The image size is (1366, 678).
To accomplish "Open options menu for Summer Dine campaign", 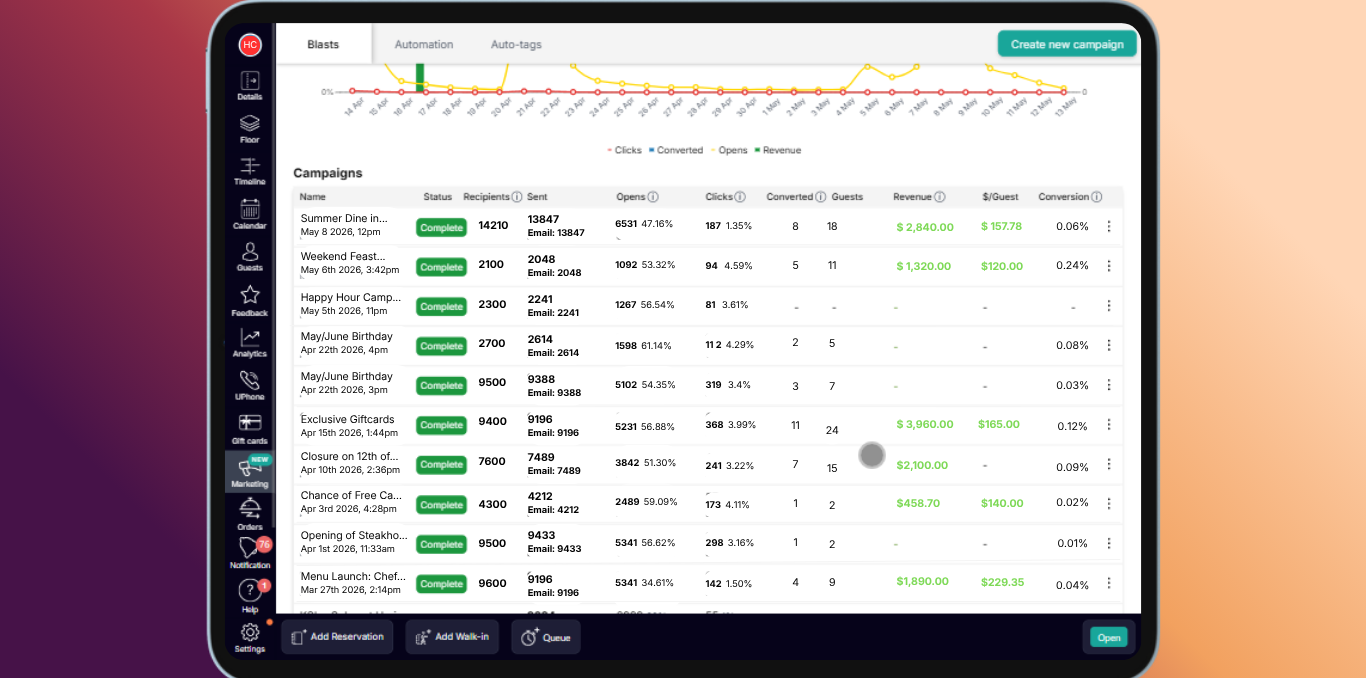I will pyautogui.click(x=1109, y=227).
